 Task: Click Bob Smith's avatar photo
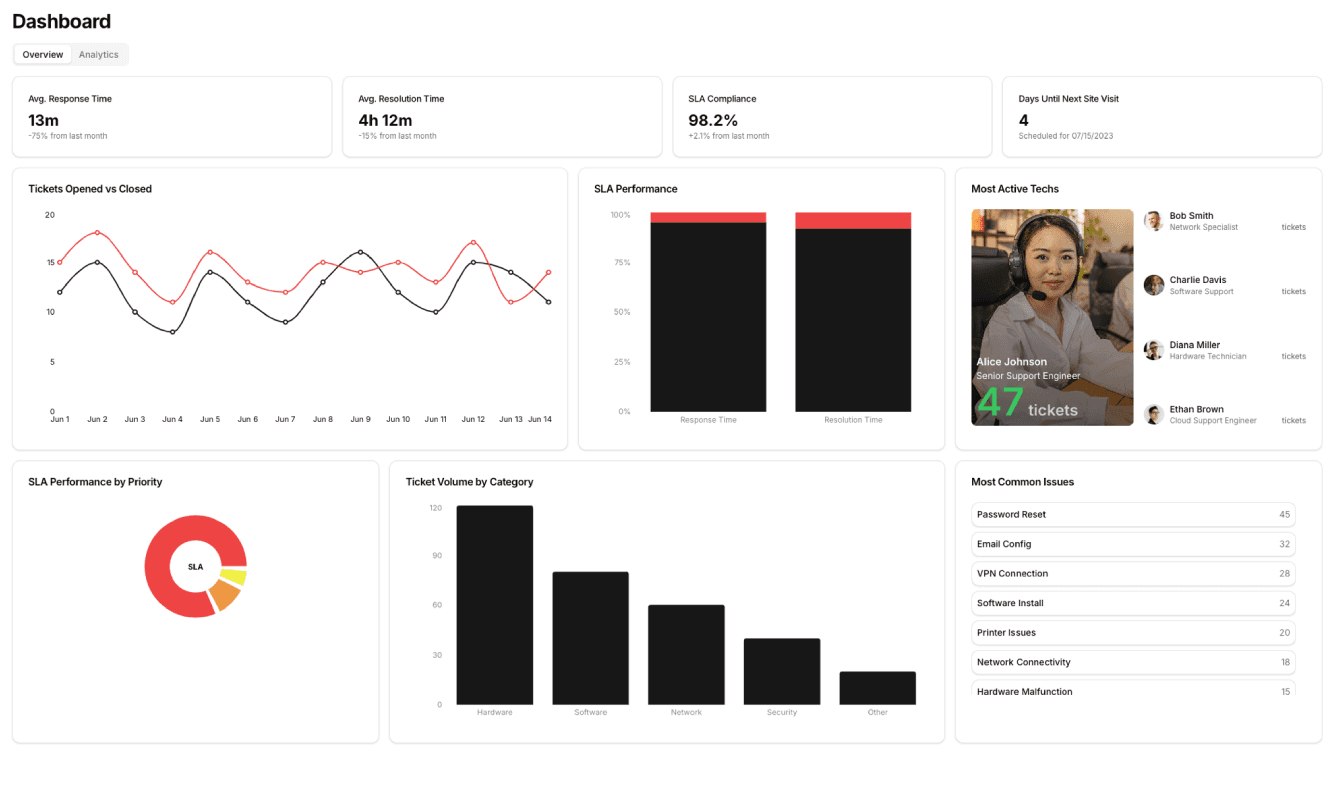[x=1153, y=221]
